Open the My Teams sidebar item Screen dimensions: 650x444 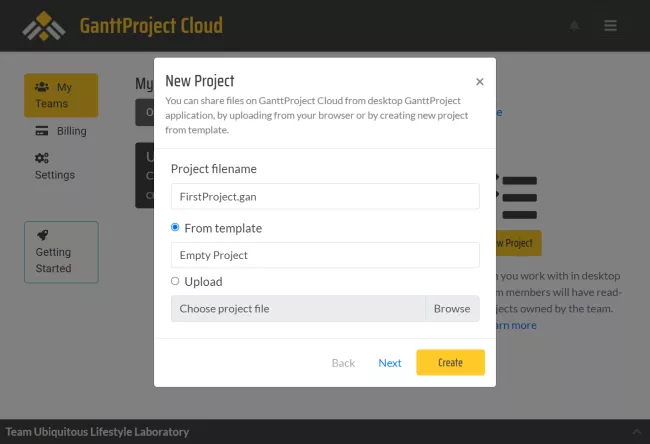pos(61,95)
